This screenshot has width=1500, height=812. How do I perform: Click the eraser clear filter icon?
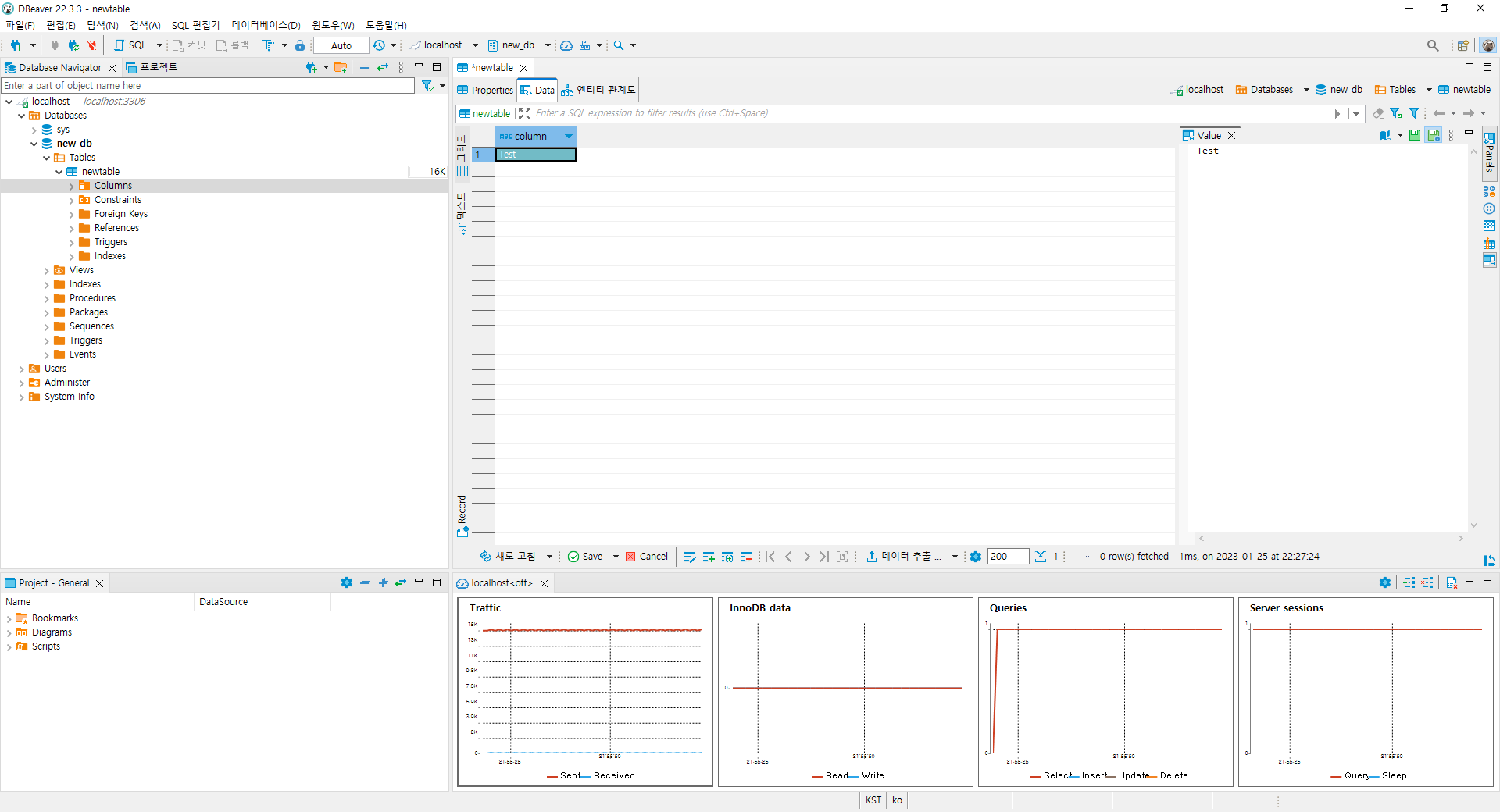1378,113
